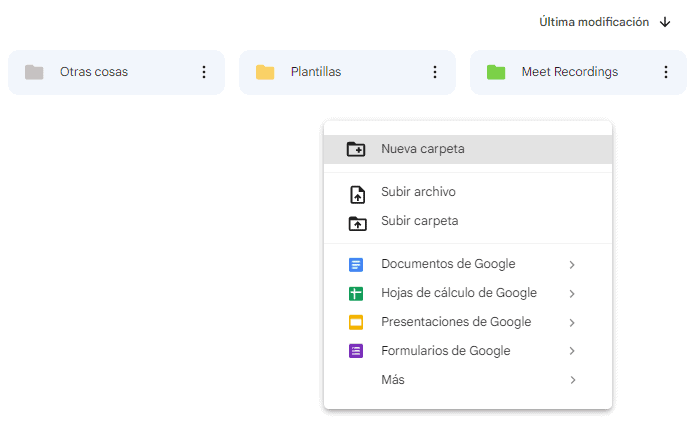The width and height of the screenshot is (700, 440).
Task: Click the green Google Sheets icon
Action: [x=356, y=294]
